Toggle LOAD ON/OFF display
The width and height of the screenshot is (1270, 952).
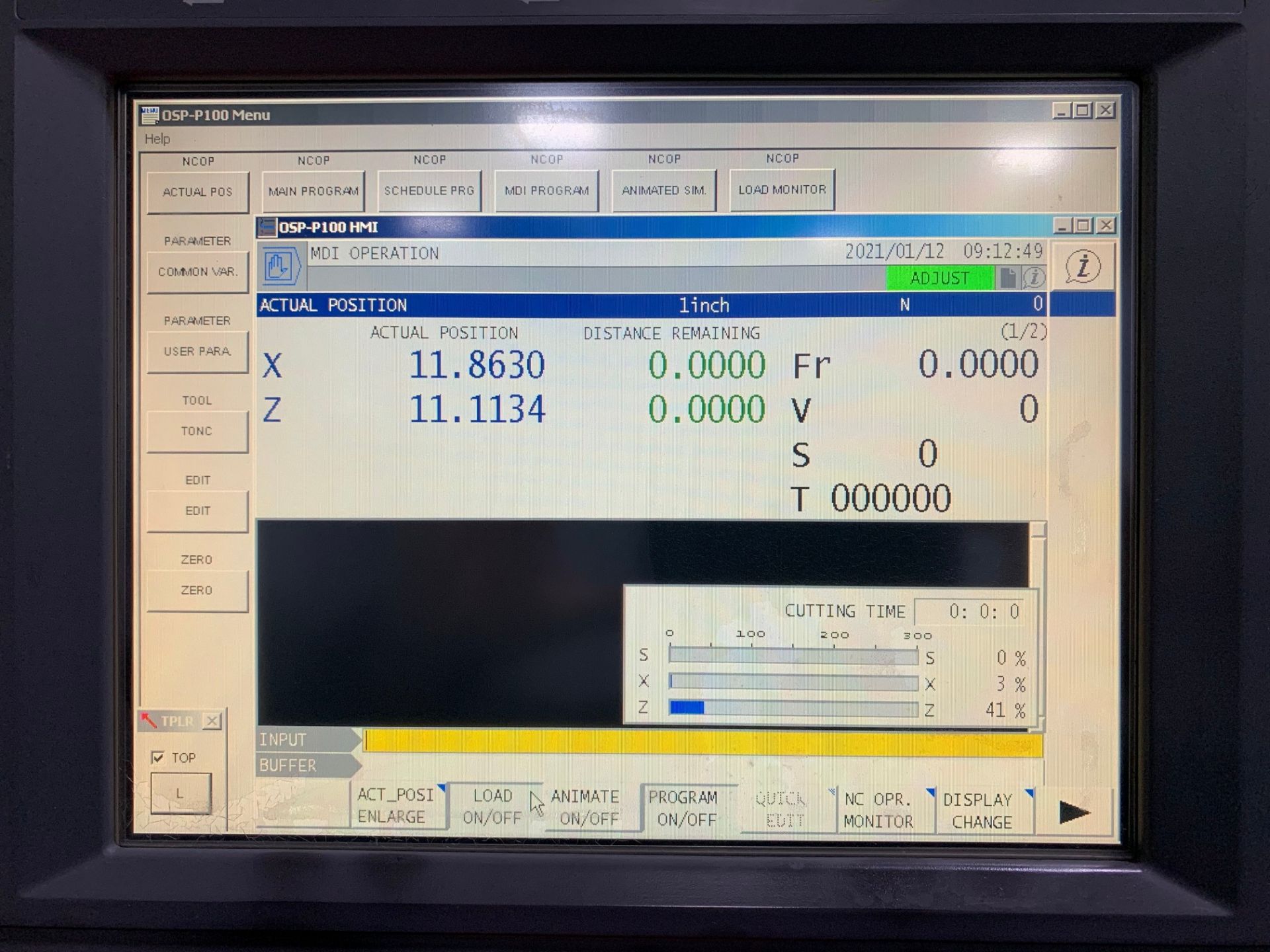[x=493, y=807]
